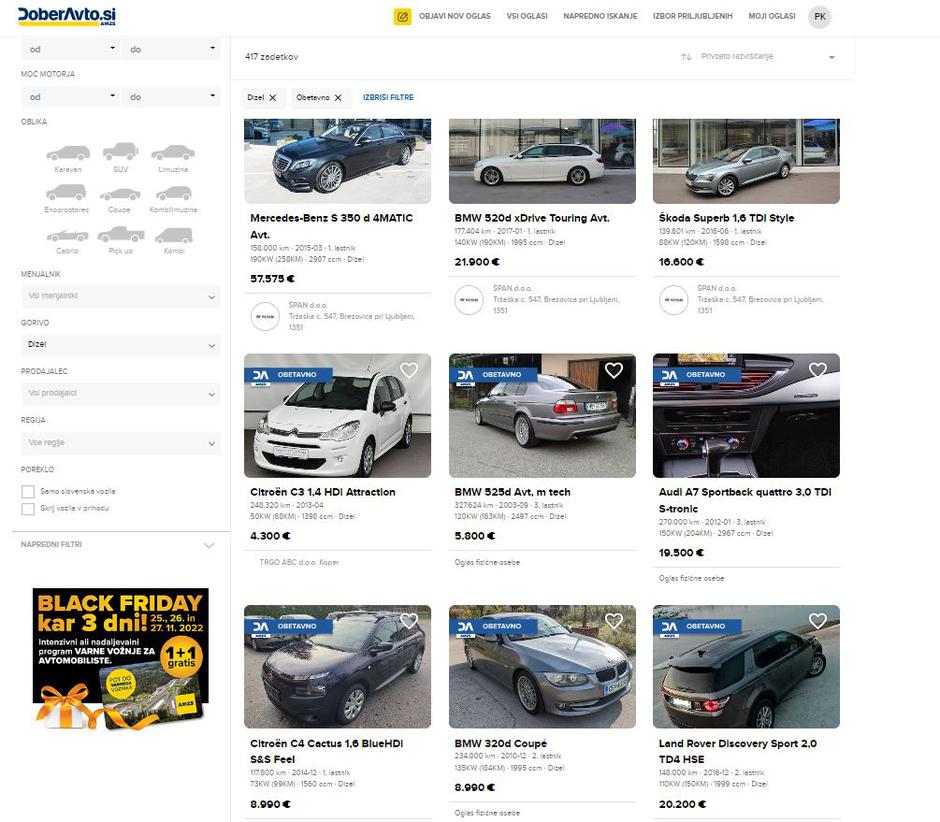Select the Karavan body shape icon
This screenshot has width=940, height=822.
(68, 153)
